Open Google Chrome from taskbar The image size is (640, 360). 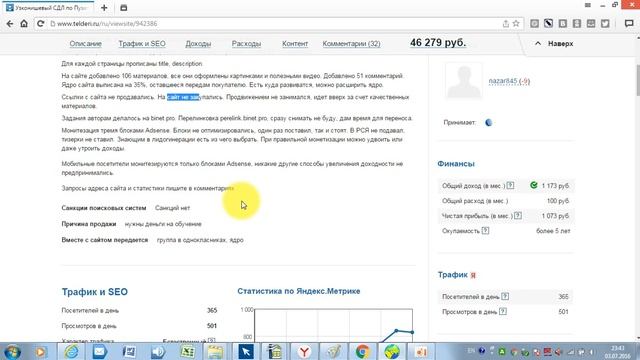(x=362, y=351)
